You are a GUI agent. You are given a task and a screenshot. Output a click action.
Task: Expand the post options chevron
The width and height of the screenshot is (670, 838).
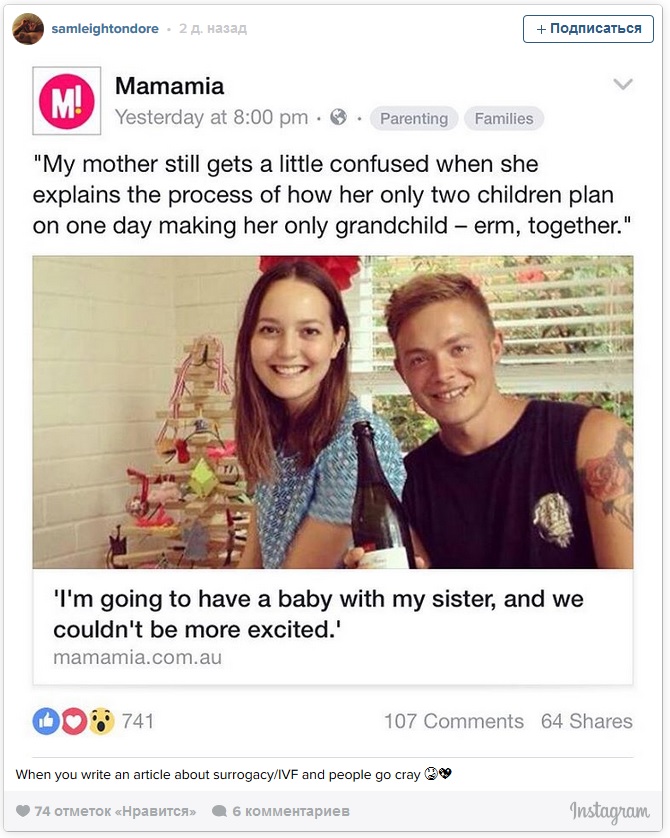623,85
